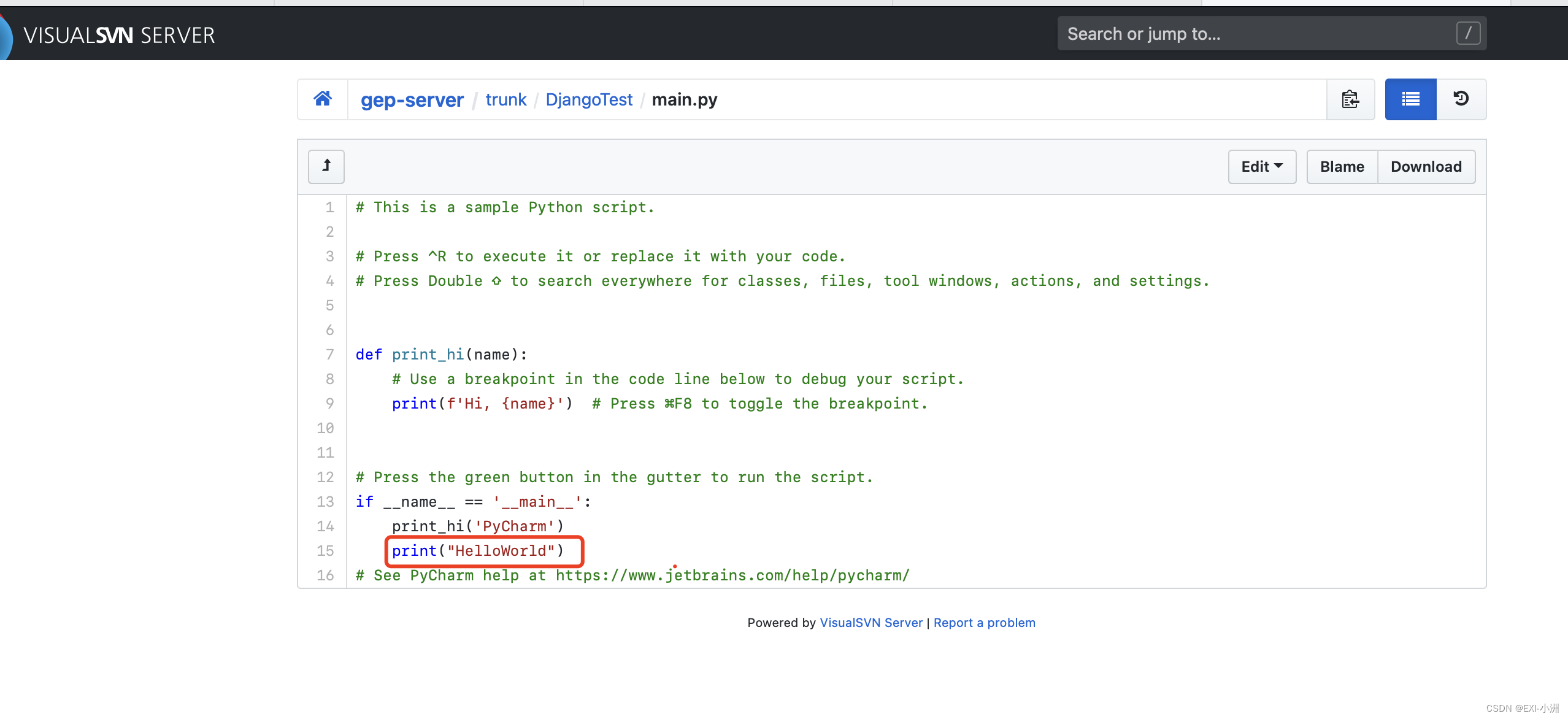
Task: Click line number 4
Action: 329,281
